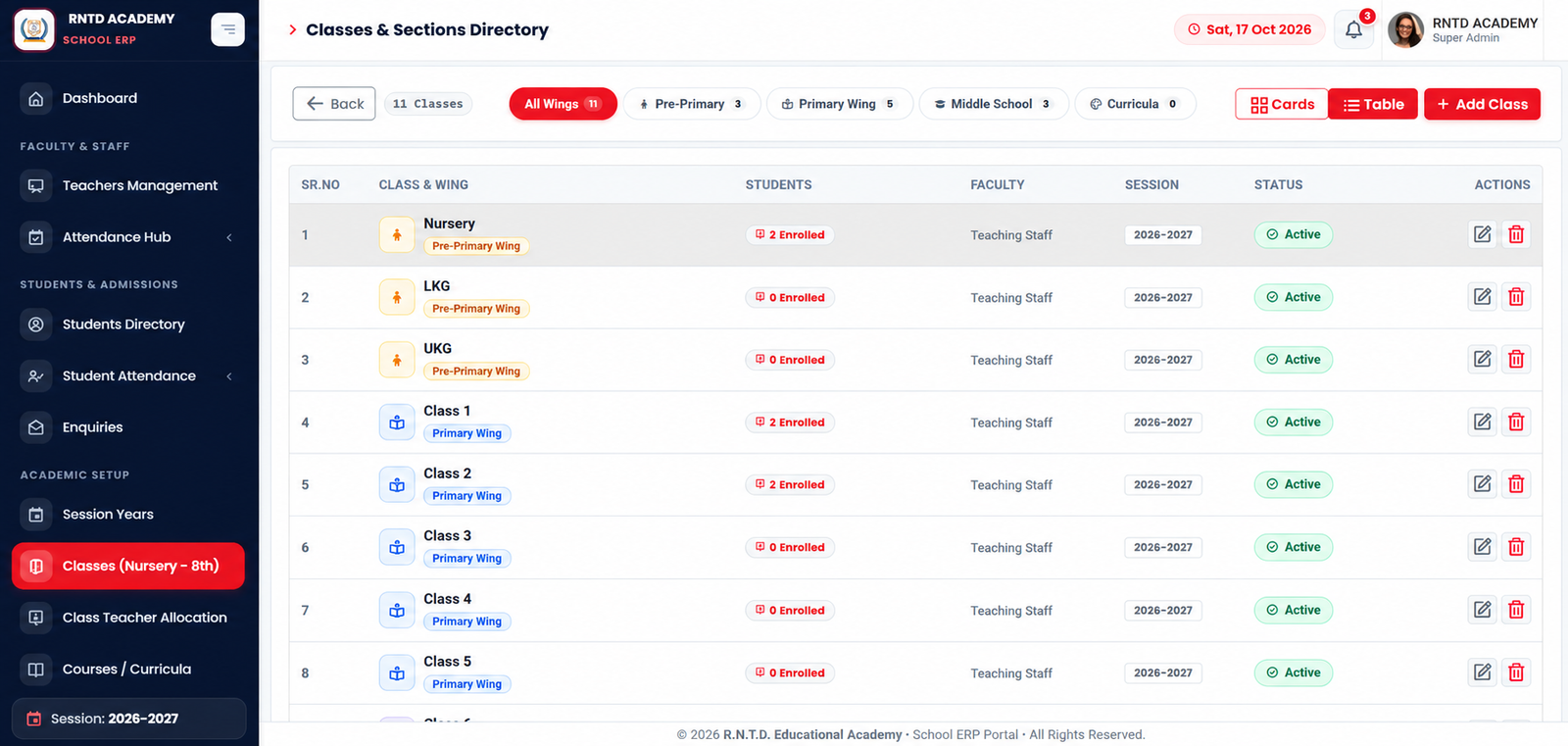
Task: Click the Pre-Primary Wing tag under UKG
Action: coord(476,372)
